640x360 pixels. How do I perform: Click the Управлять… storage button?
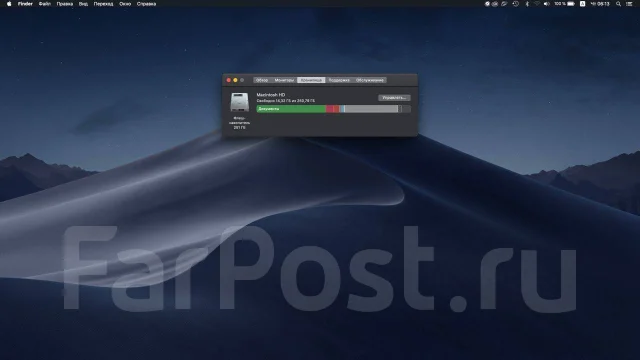tap(394, 98)
